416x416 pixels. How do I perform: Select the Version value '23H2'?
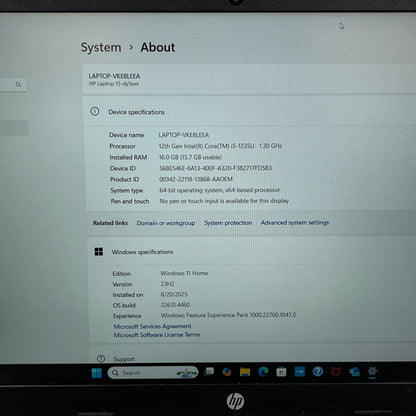[x=167, y=284]
